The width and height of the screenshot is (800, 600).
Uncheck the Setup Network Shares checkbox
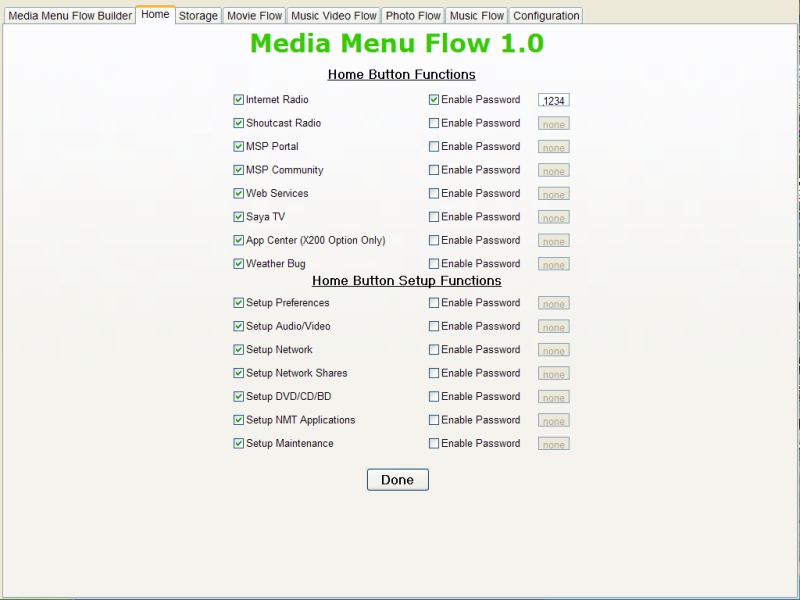tap(239, 373)
